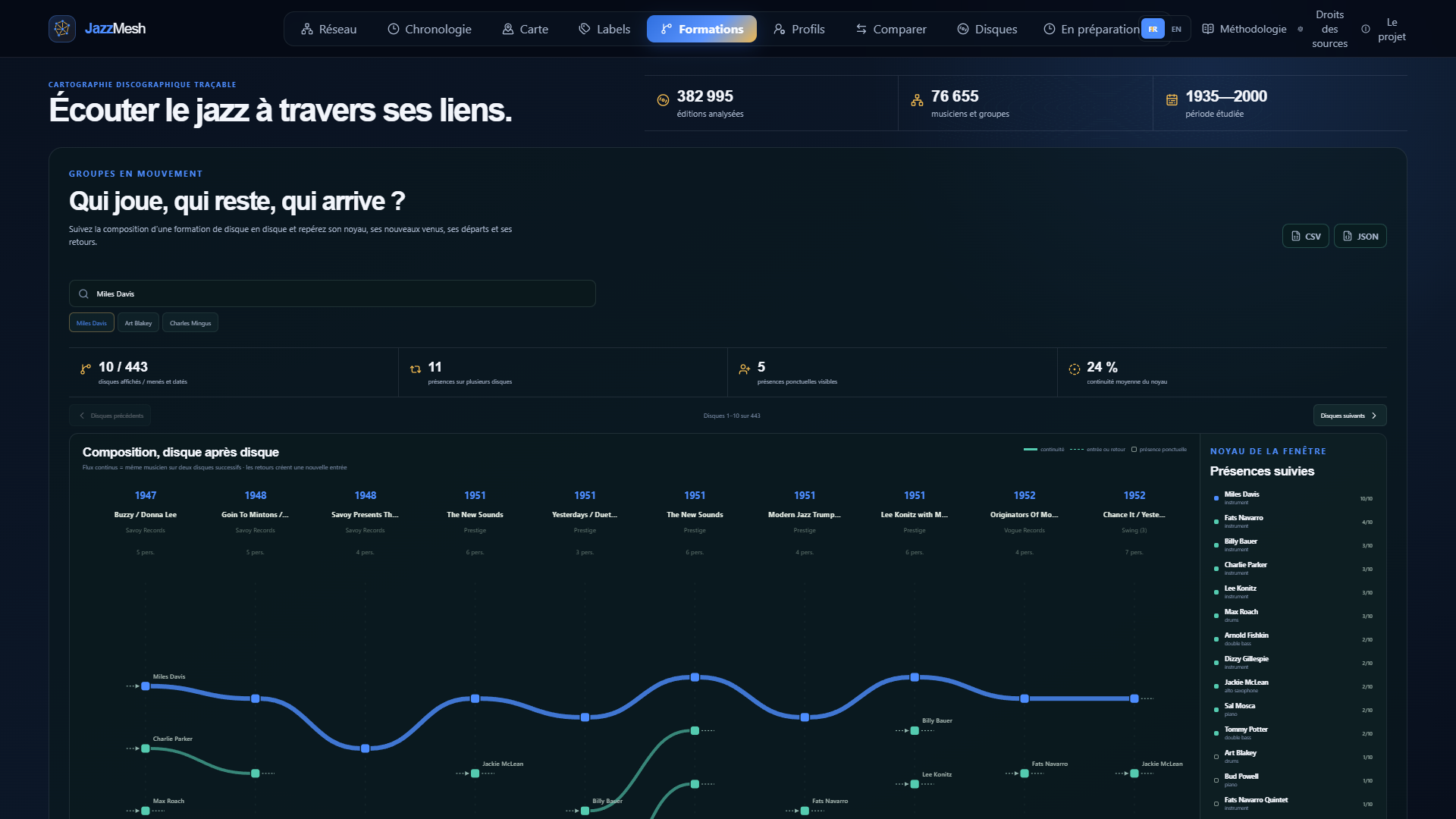Open the Droits des sources link

click(x=1324, y=29)
